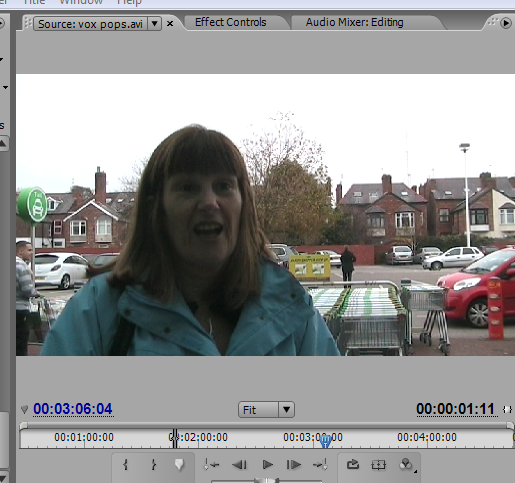The height and width of the screenshot is (483, 515).
Task: Open the panel flyout menu arrow
Action: coord(506,23)
